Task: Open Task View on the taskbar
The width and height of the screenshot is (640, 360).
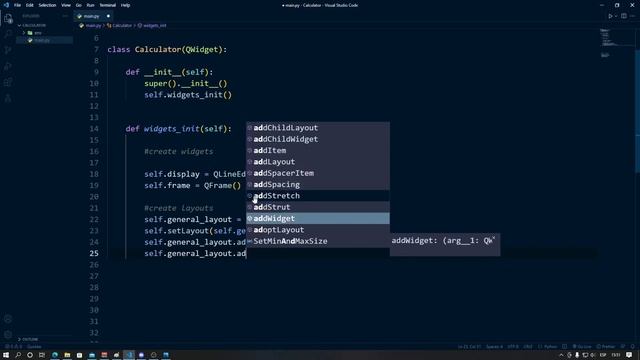Action: [x=42, y=355]
